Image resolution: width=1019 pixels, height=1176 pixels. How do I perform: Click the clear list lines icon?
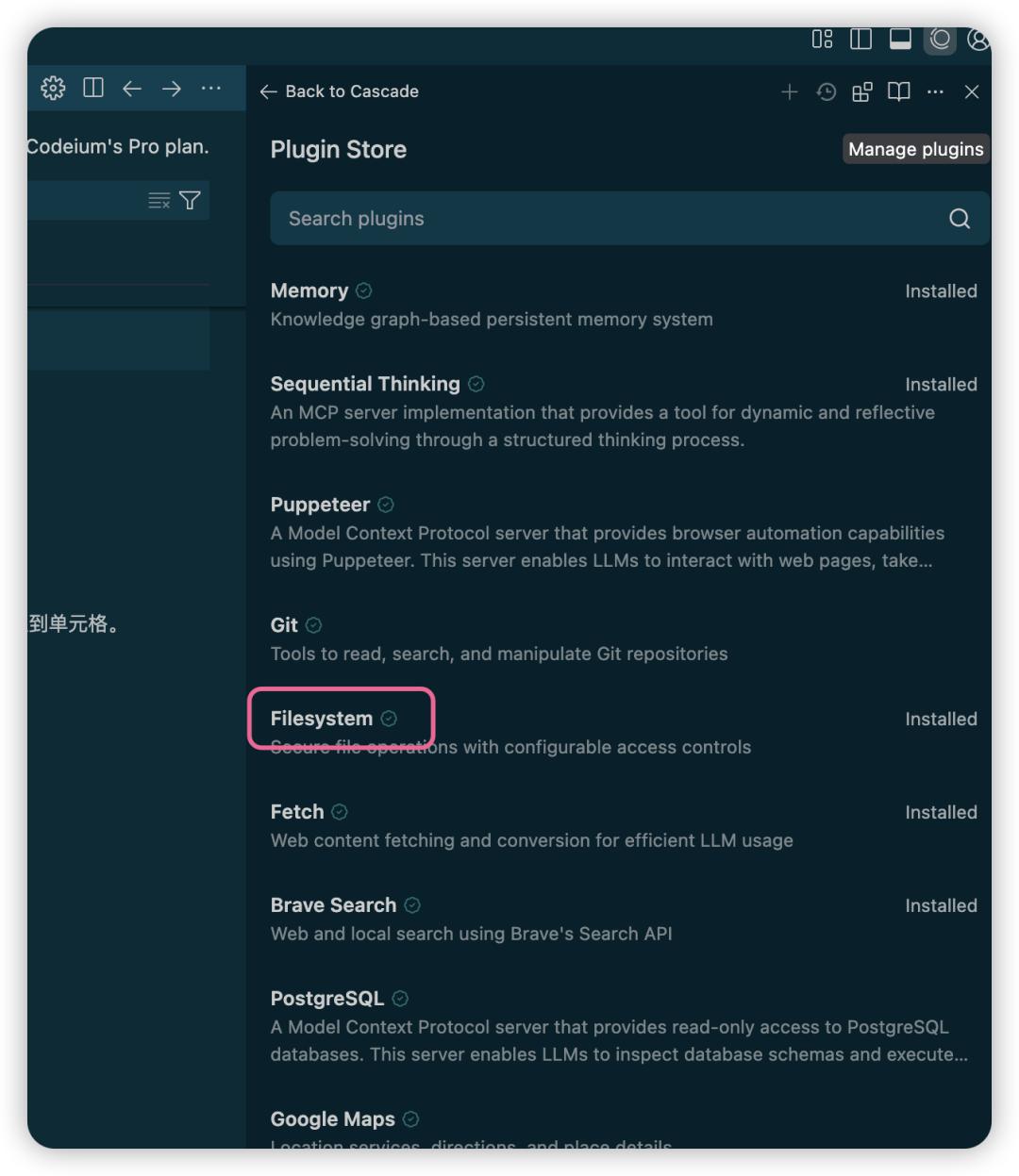tap(159, 200)
